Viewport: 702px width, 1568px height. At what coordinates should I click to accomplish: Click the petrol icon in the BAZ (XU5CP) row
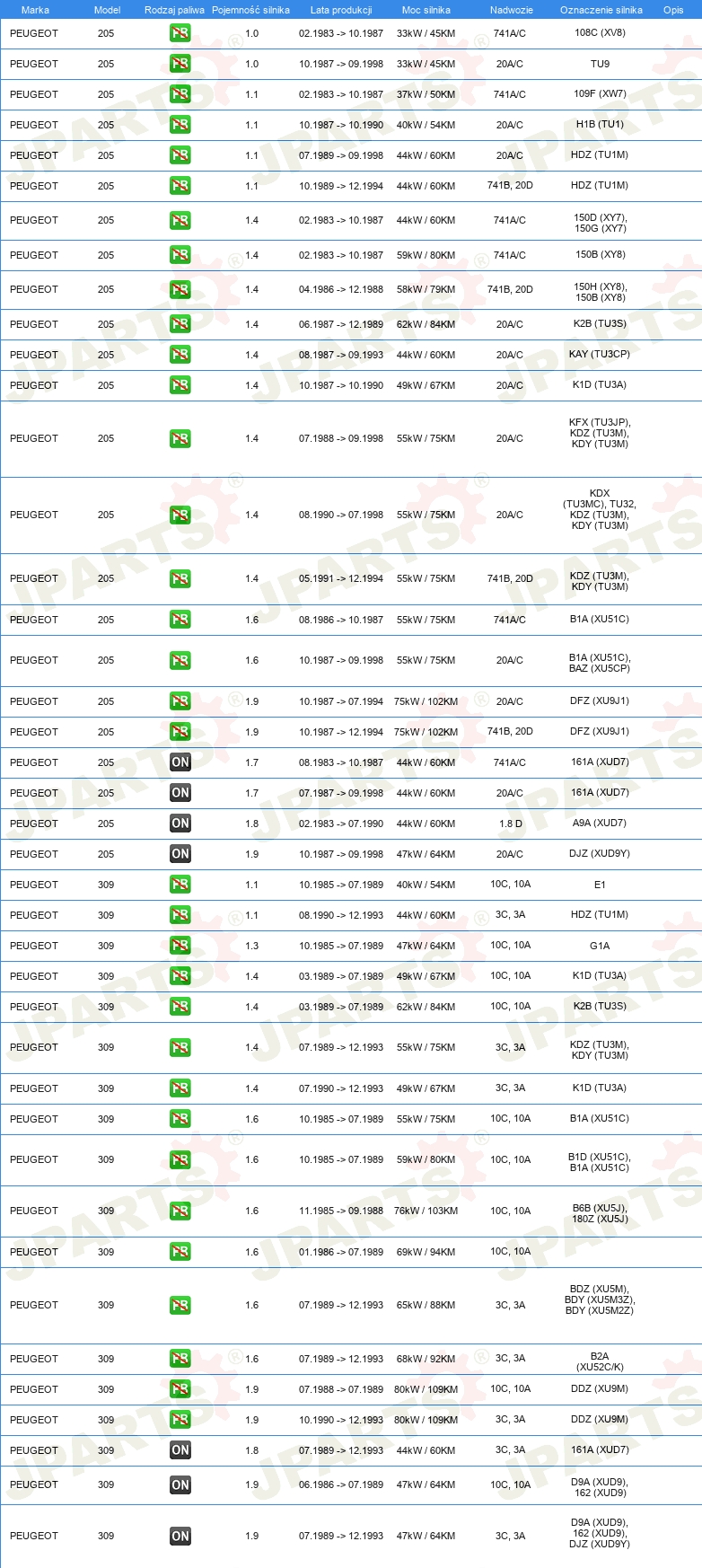coord(180,660)
